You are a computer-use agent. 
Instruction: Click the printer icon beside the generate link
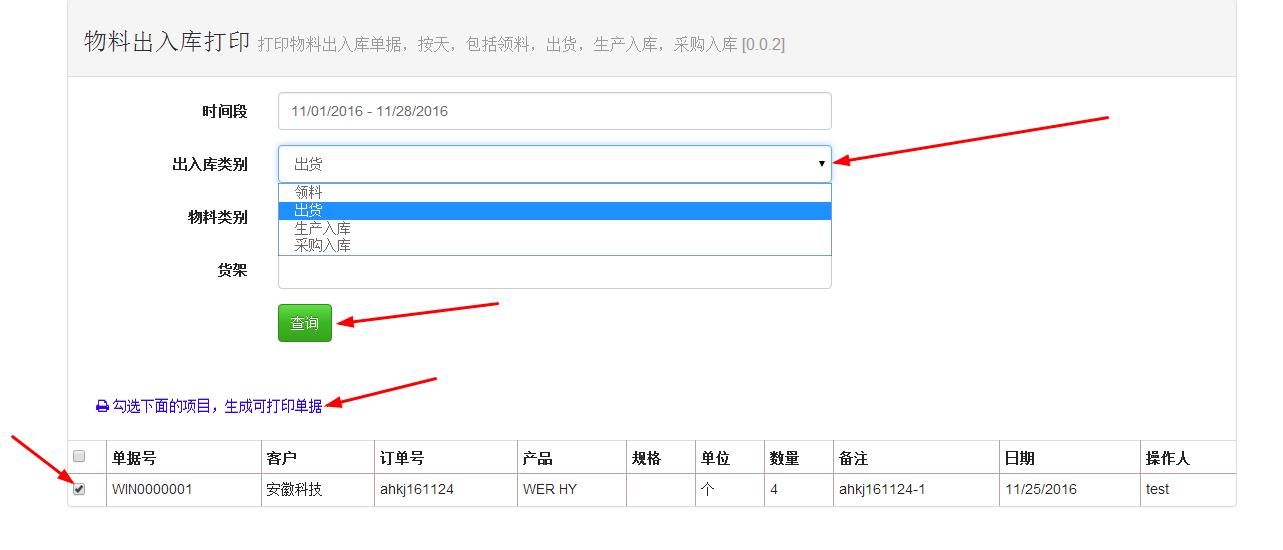[102, 407]
